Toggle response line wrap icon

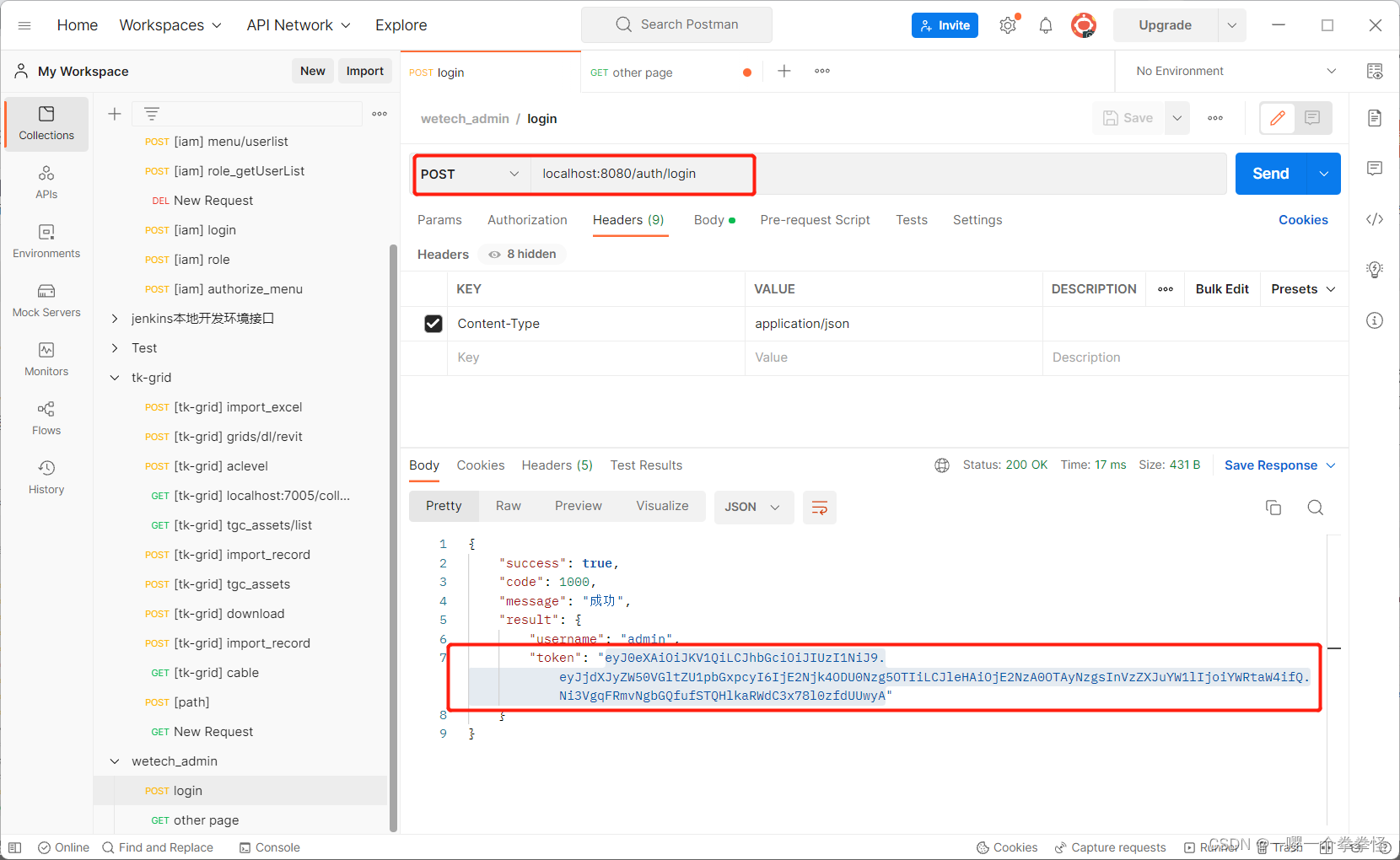click(x=820, y=508)
